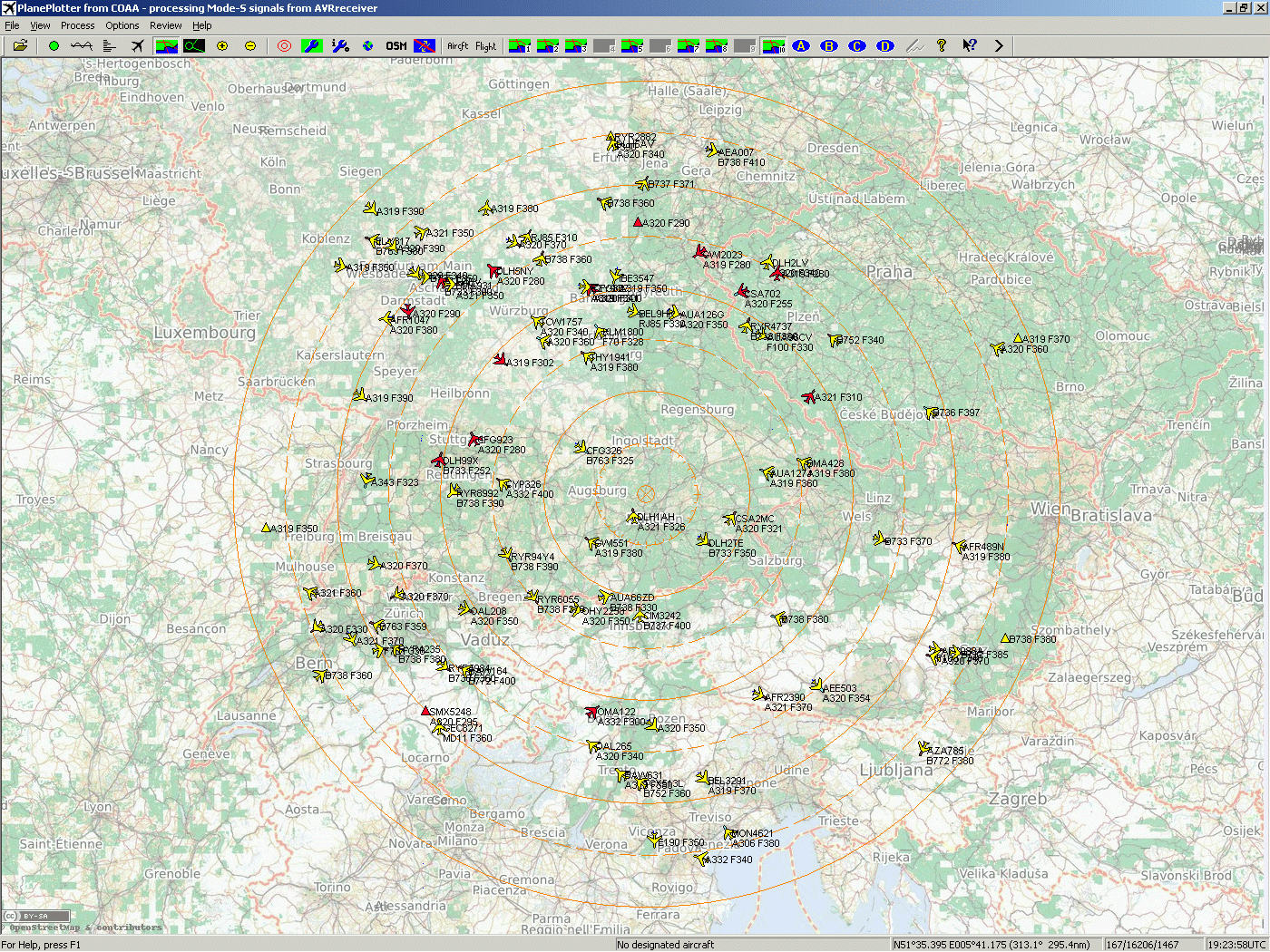Open About with yellow question mark

tap(942, 45)
